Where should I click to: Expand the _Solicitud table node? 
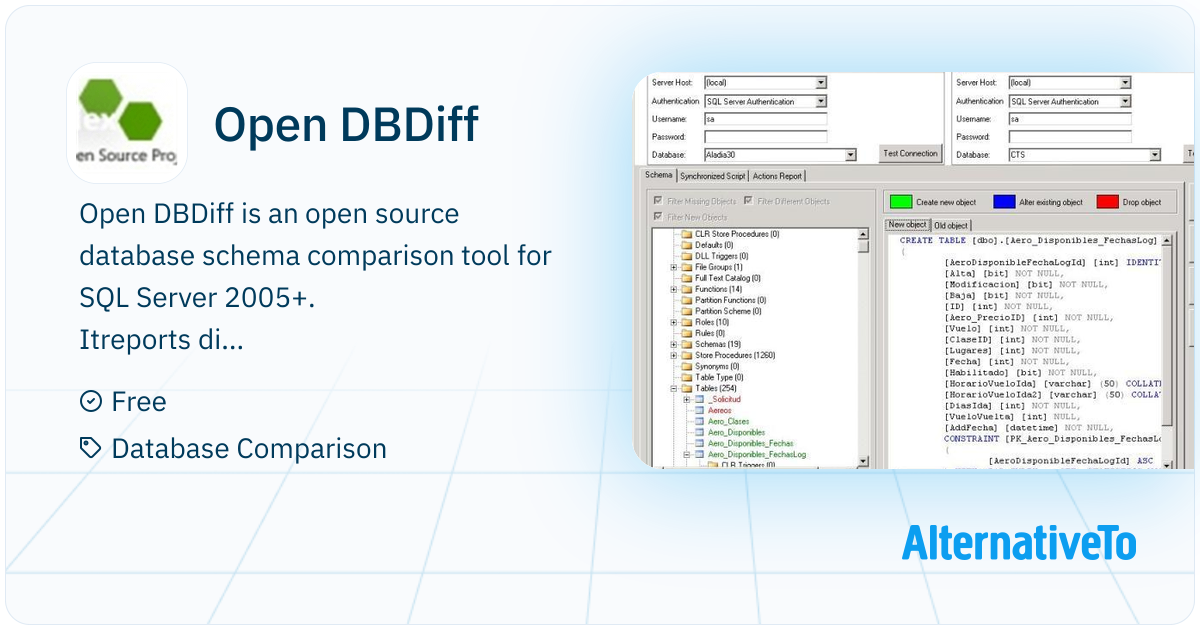click(687, 399)
